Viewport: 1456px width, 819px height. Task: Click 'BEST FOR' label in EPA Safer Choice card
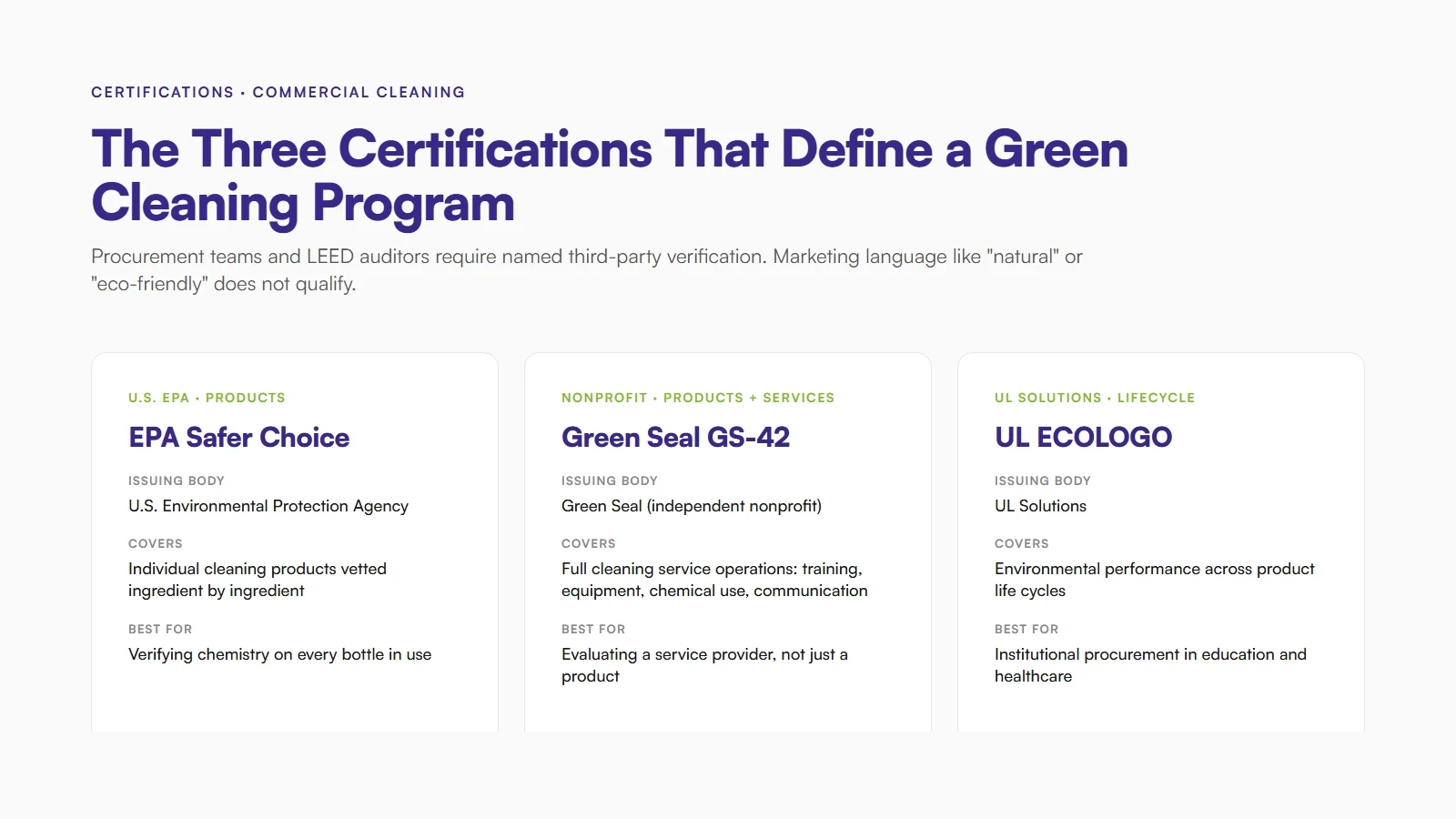coord(160,629)
